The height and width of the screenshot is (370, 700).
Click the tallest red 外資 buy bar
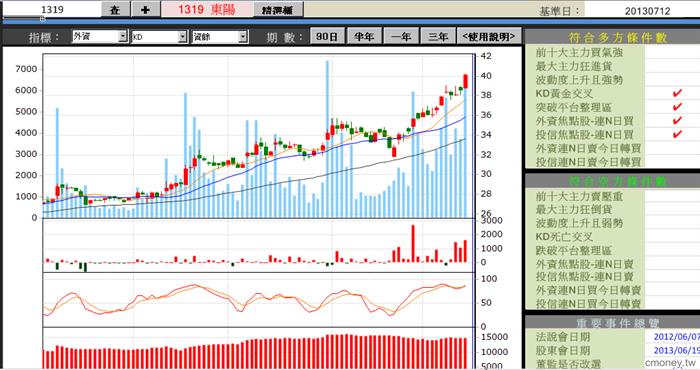click(413, 244)
